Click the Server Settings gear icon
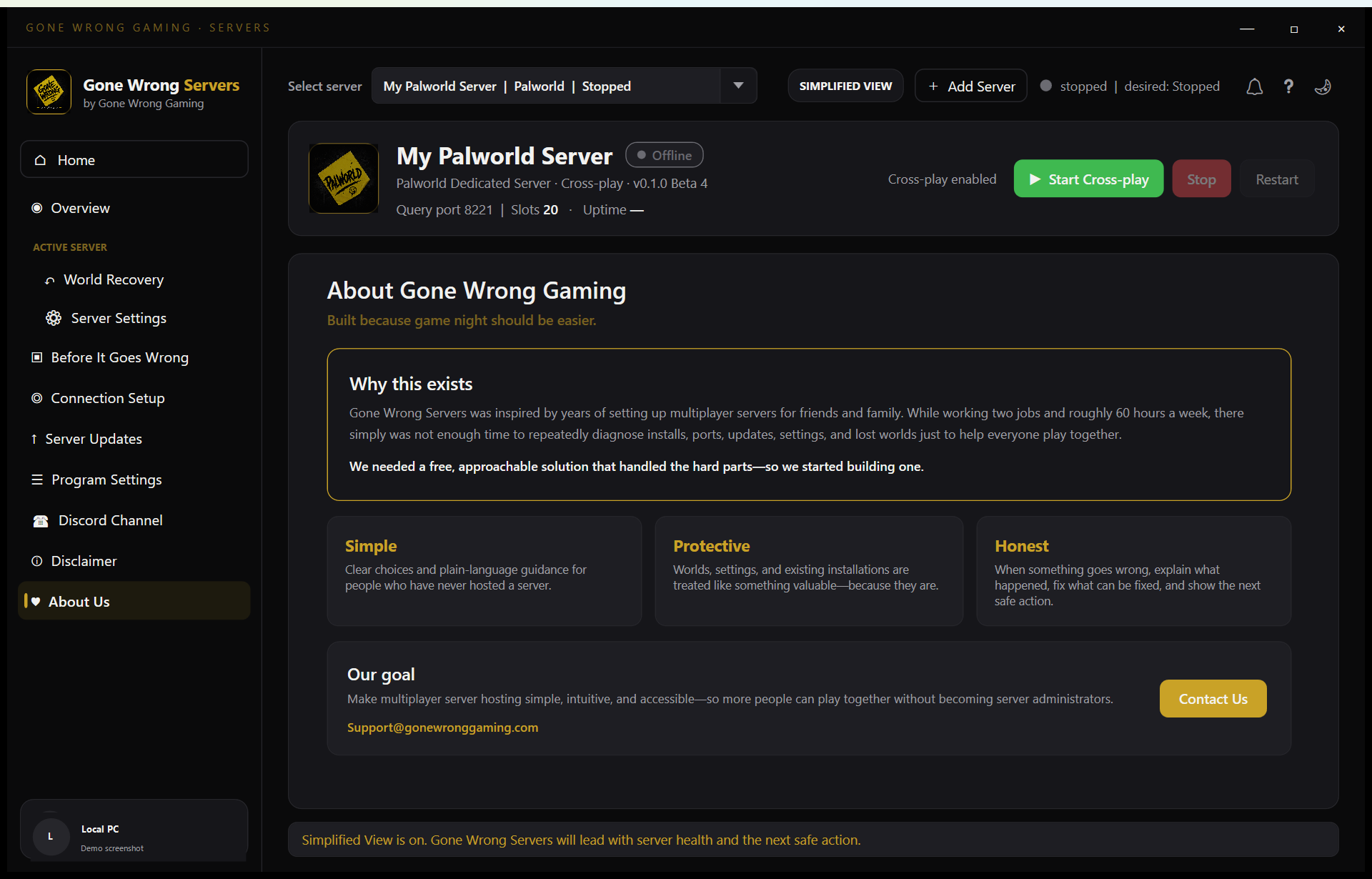This screenshot has width=1372, height=879. click(x=54, y=318)
